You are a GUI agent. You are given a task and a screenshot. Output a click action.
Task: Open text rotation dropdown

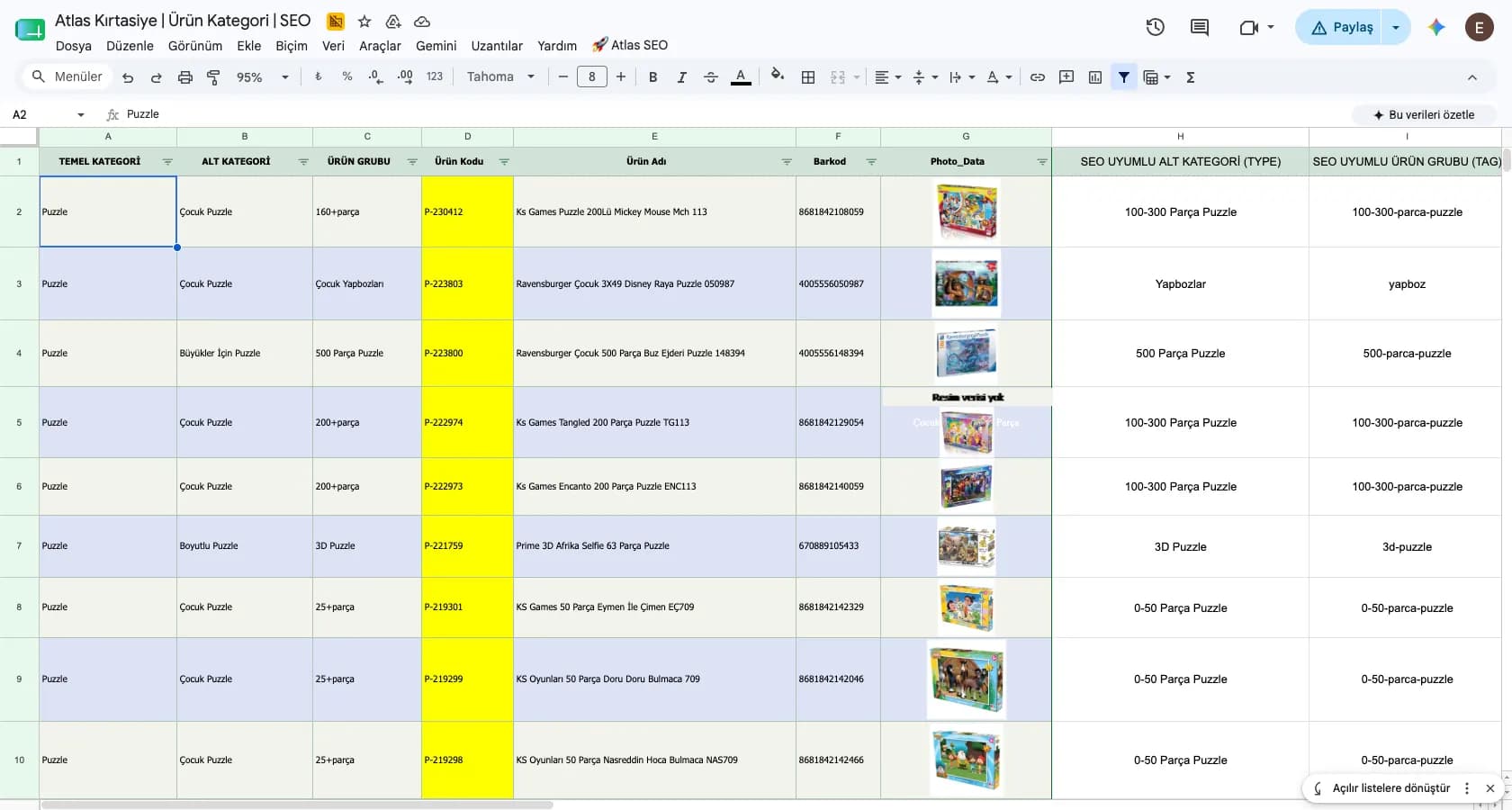click(999, 77)
